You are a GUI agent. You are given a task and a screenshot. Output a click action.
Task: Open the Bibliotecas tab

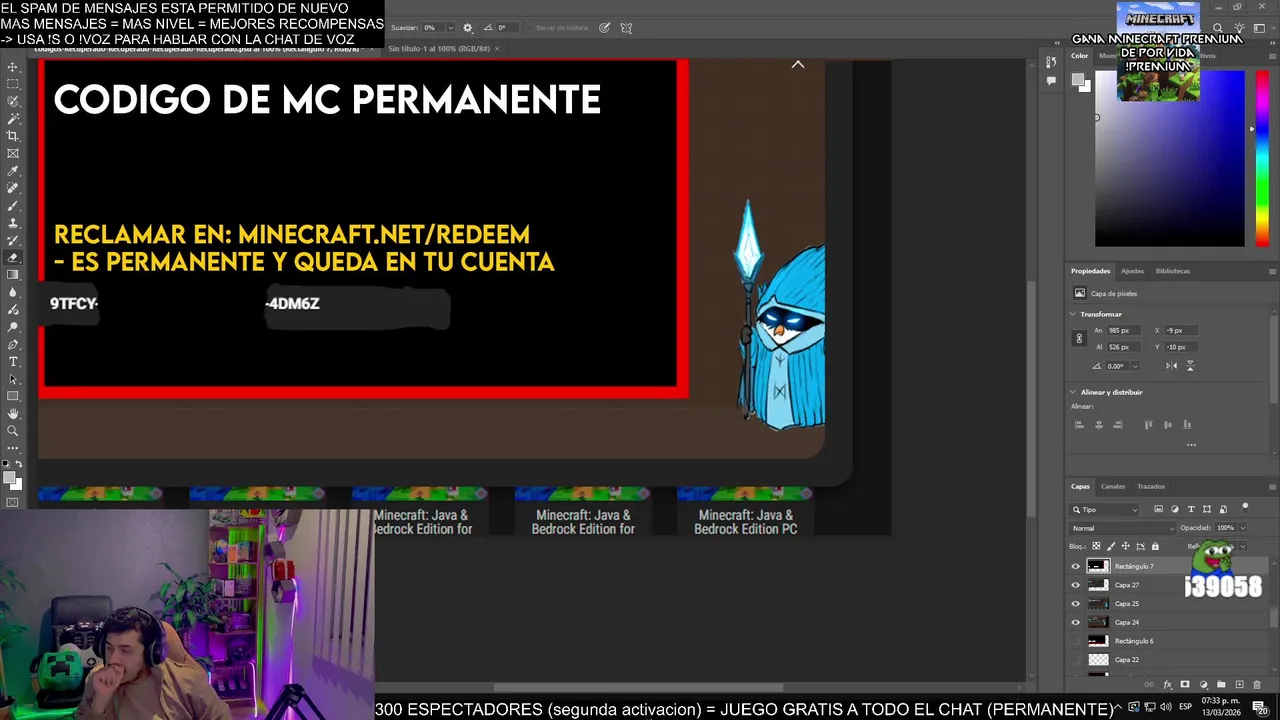pyautogui.click(x=1172, y=271)
